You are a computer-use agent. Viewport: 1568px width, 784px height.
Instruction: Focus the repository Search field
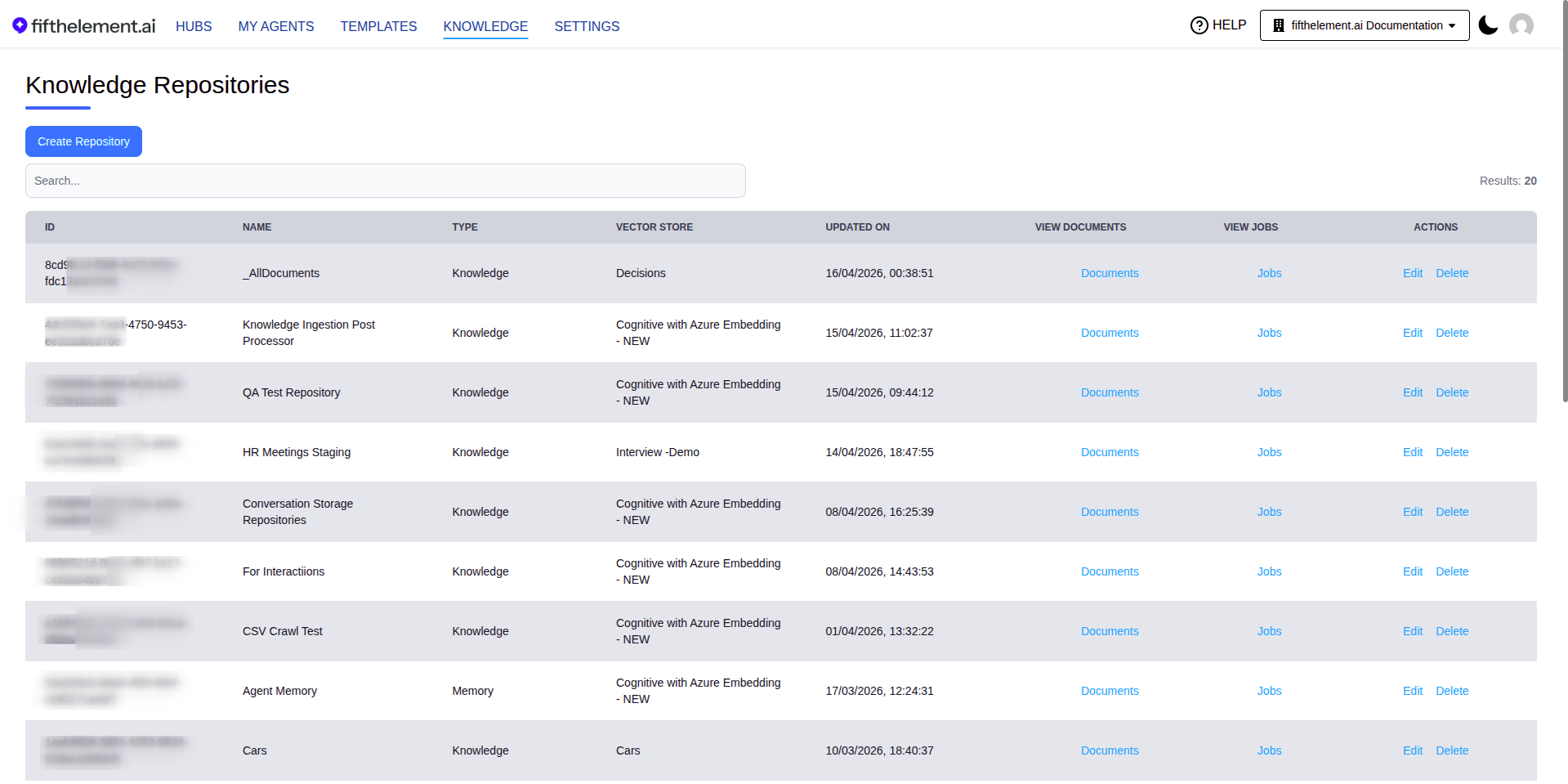(386, 181)
